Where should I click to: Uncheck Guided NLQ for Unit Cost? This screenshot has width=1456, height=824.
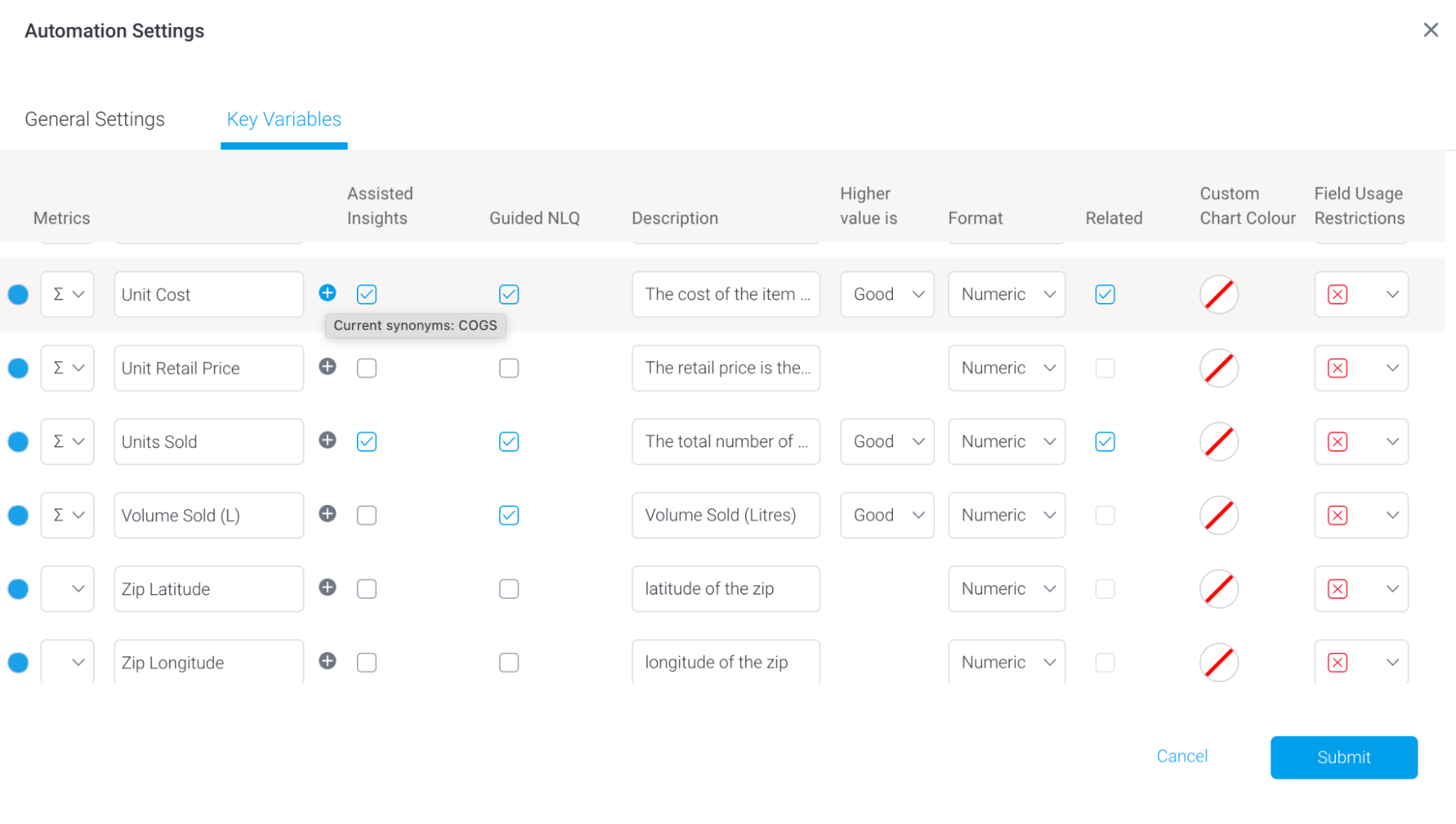[x=509, y=294]
